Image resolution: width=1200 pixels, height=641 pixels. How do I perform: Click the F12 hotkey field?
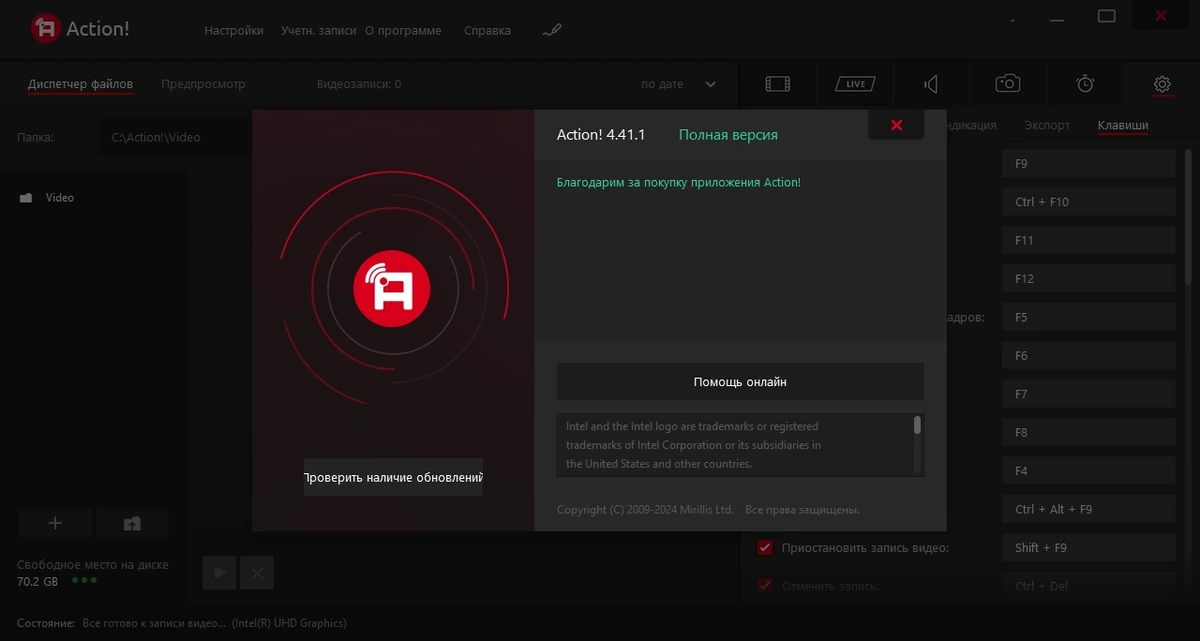(x=1089, y=279)
